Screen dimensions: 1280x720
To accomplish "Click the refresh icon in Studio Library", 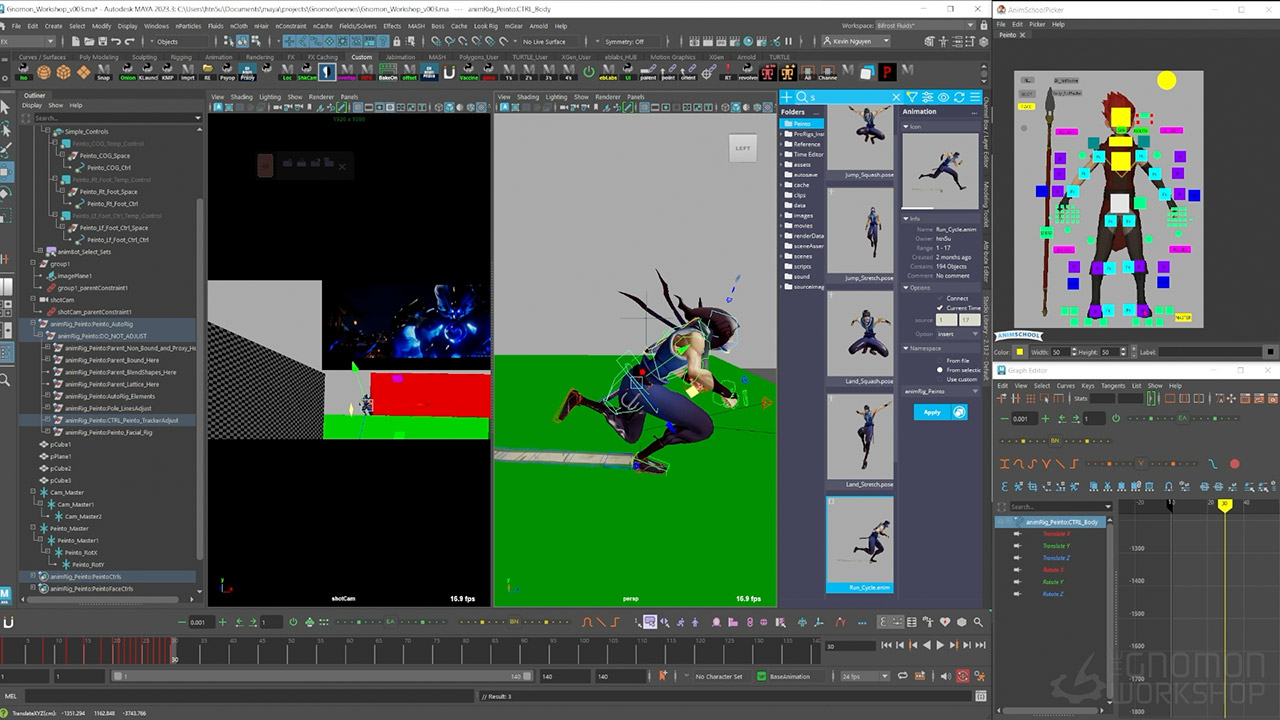I will [x=959, y=97].
